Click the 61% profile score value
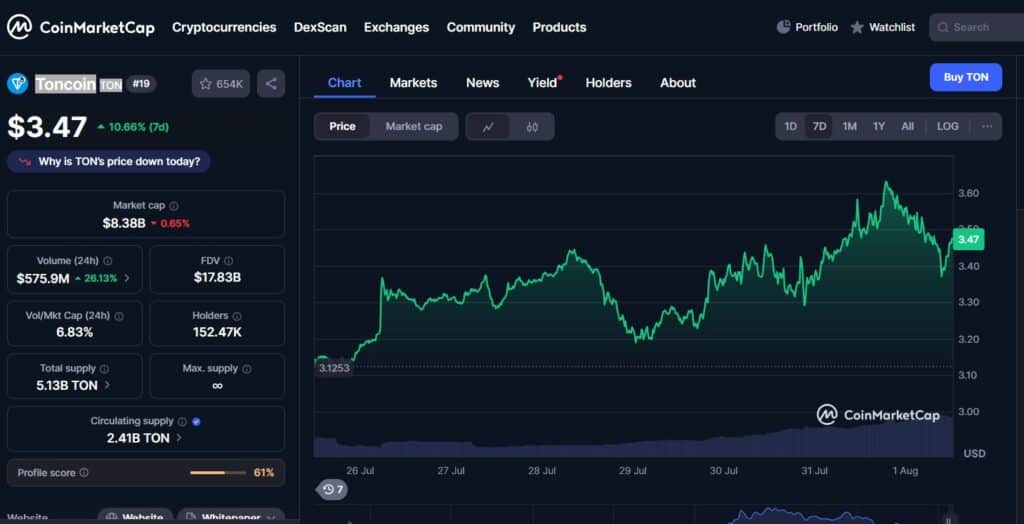 (x=264, y=472)
